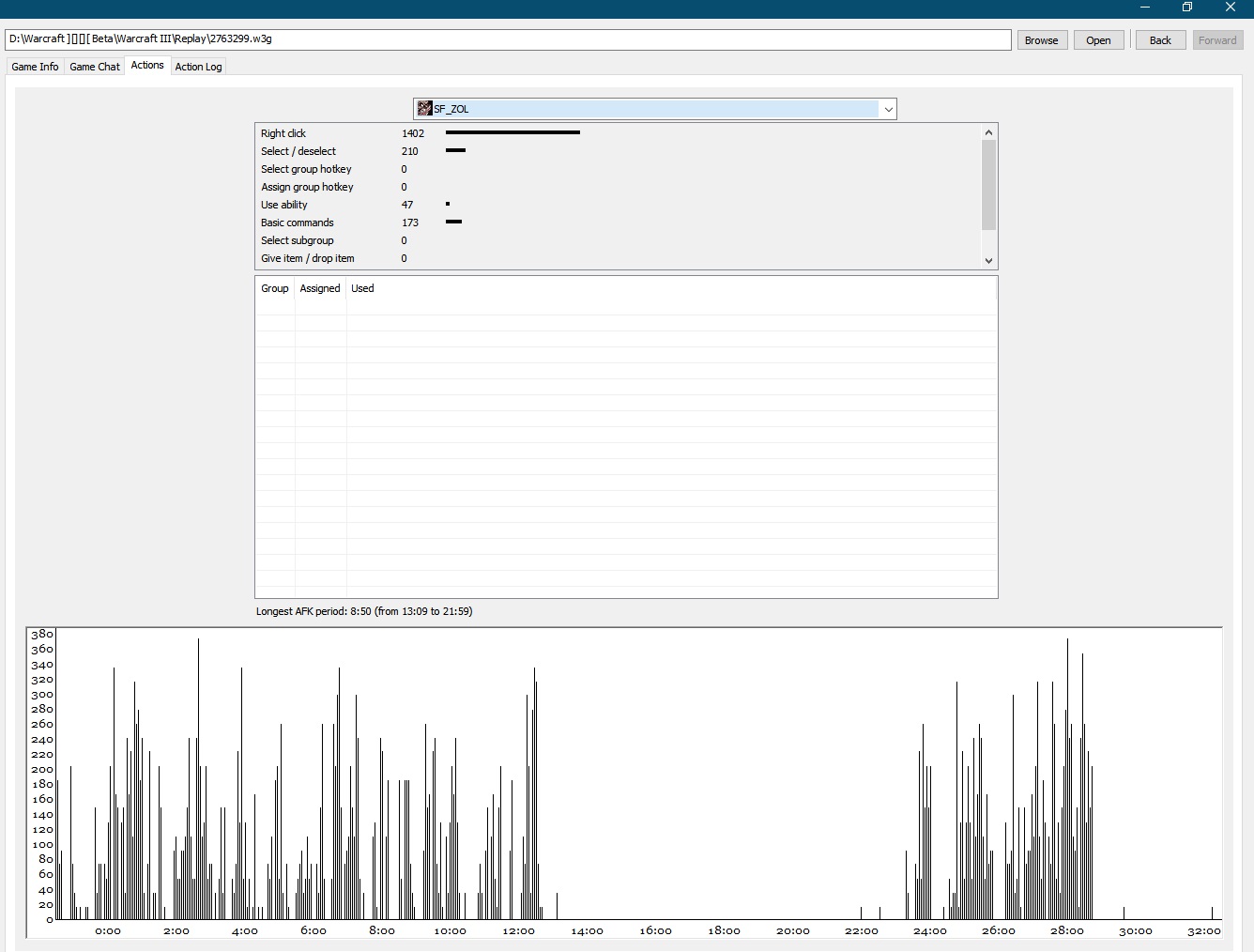The height and width of the screenshot is (952, 1254).
Task: Select the Assign group hotkey row
Action: pos(619,187)
